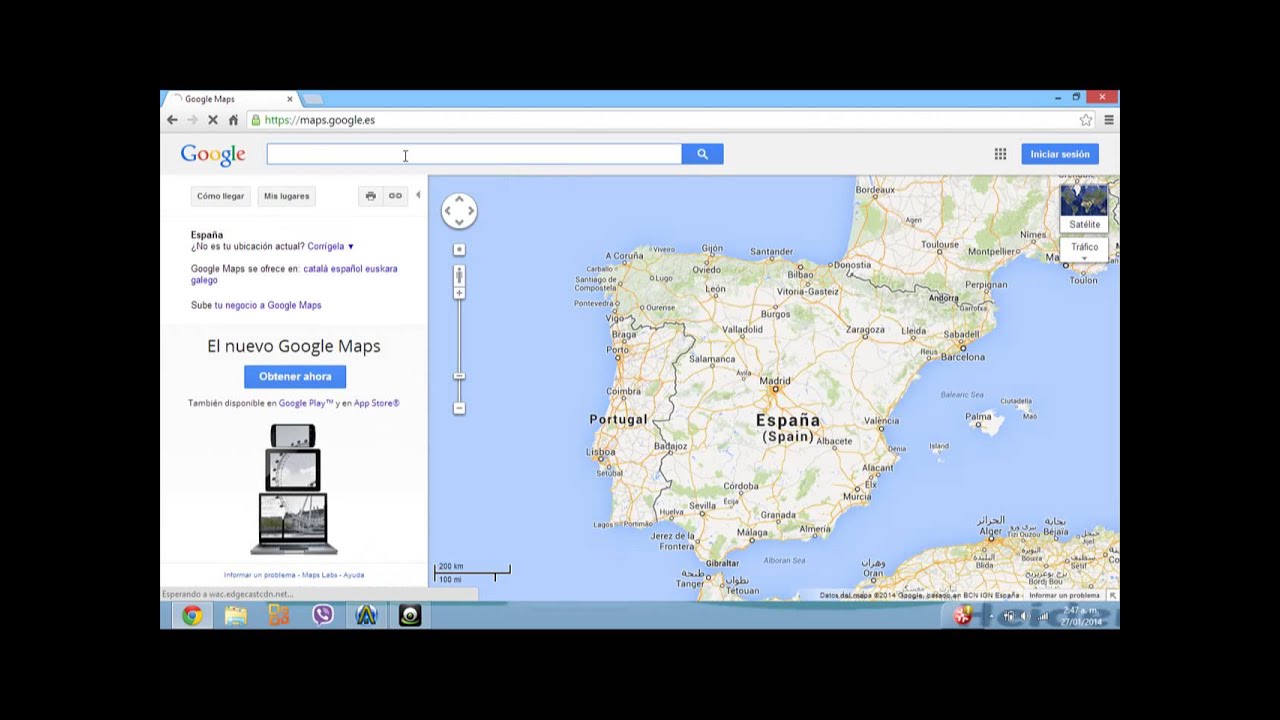Screen dimensions: 1280x720
Task: Show my location on the map
Action: (x=459, y=249)
